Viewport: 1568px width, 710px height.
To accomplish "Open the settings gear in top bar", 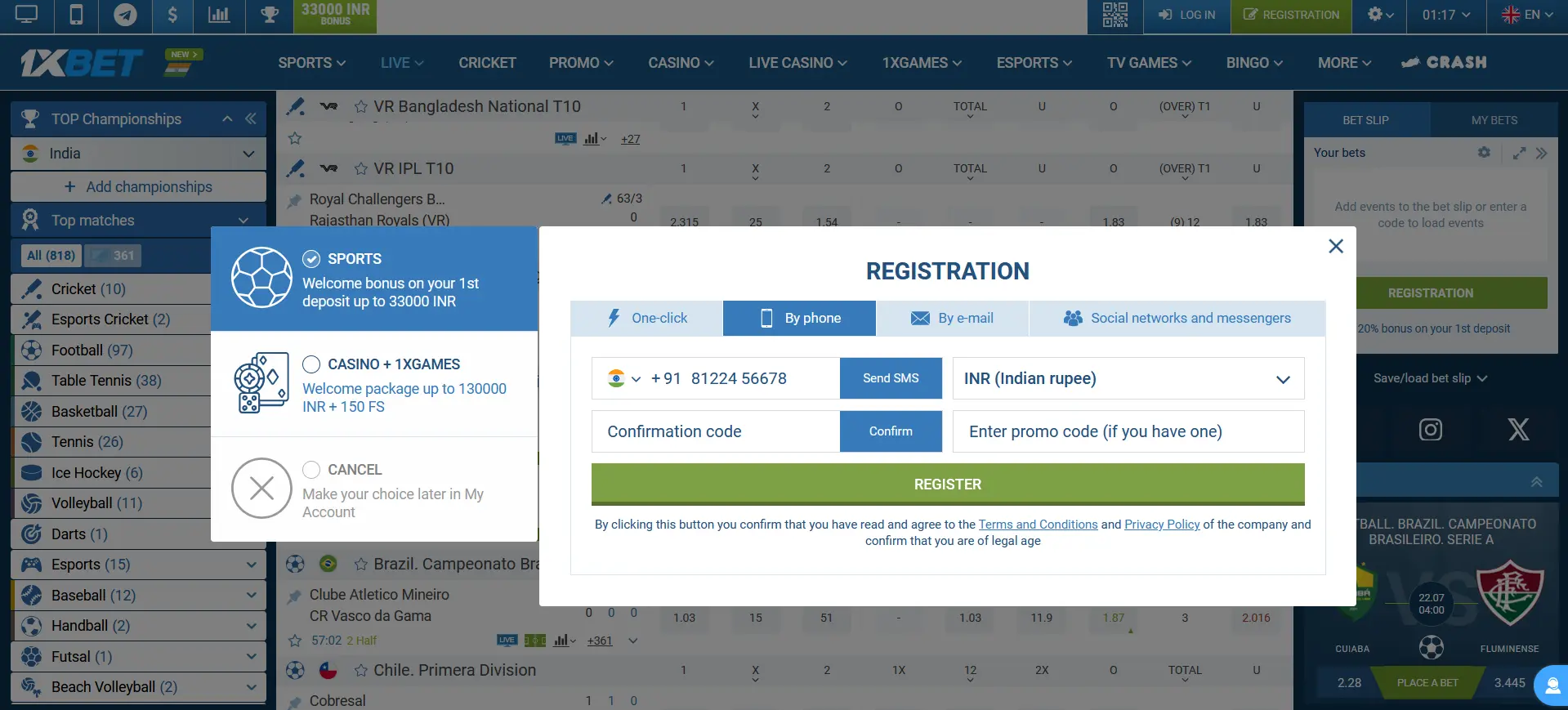I will [x=1380, y=15].
